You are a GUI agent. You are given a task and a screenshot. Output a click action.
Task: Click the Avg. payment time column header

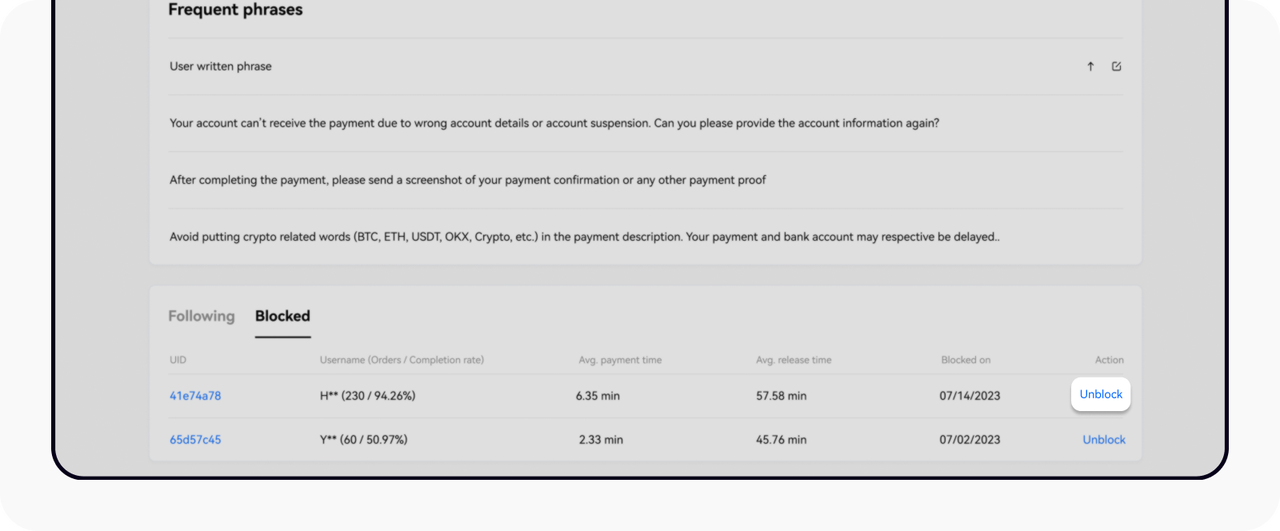(x=620, y=360)
